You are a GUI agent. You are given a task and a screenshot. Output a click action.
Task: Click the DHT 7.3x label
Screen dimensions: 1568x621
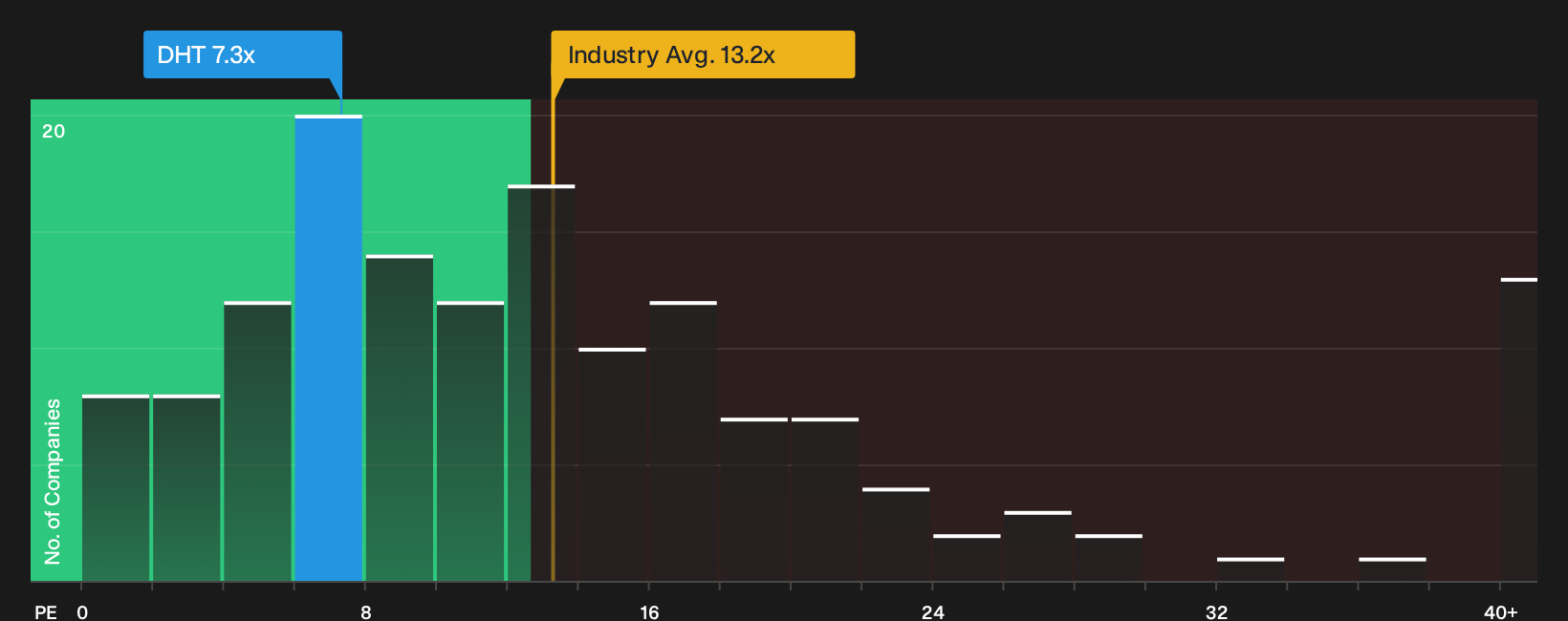pyautogui.click(x=243, y=54)
